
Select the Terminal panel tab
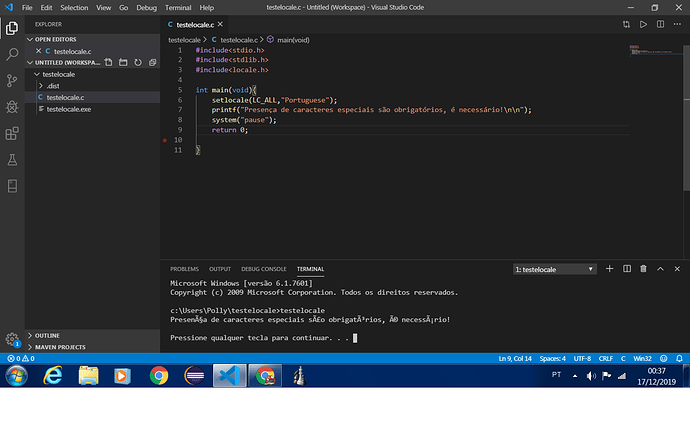310,269
